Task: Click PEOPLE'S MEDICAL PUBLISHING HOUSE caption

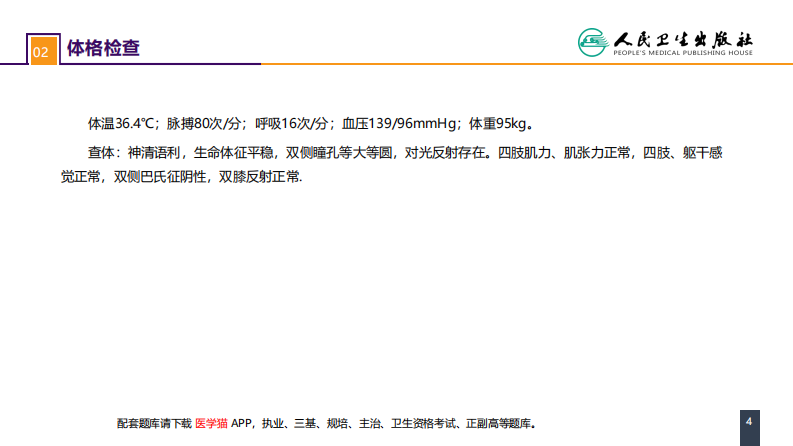Action: pos(683,53)
